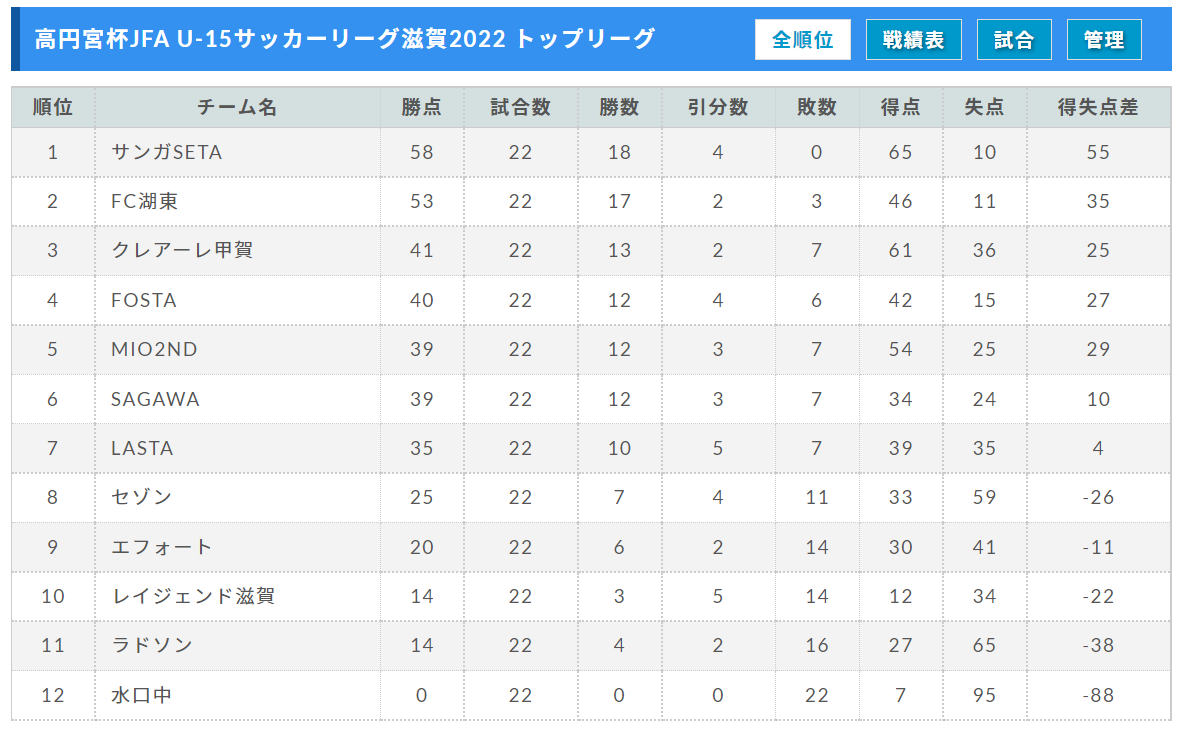1182x730 pixels.
Task: Click SAGAWA team name
Action: (x=155, y=399)
